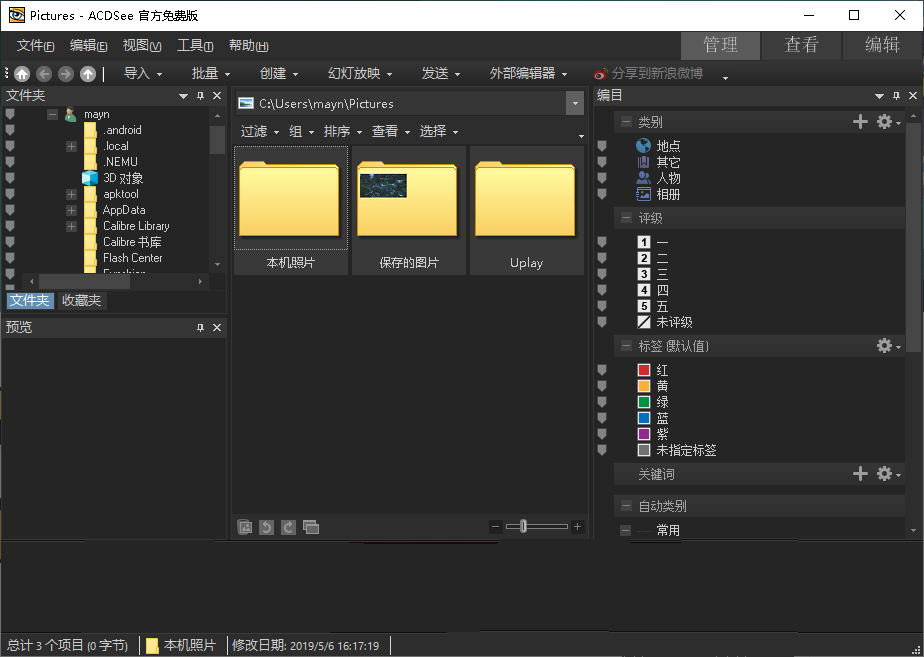Pin the 预览 panel

coord(200,328)
